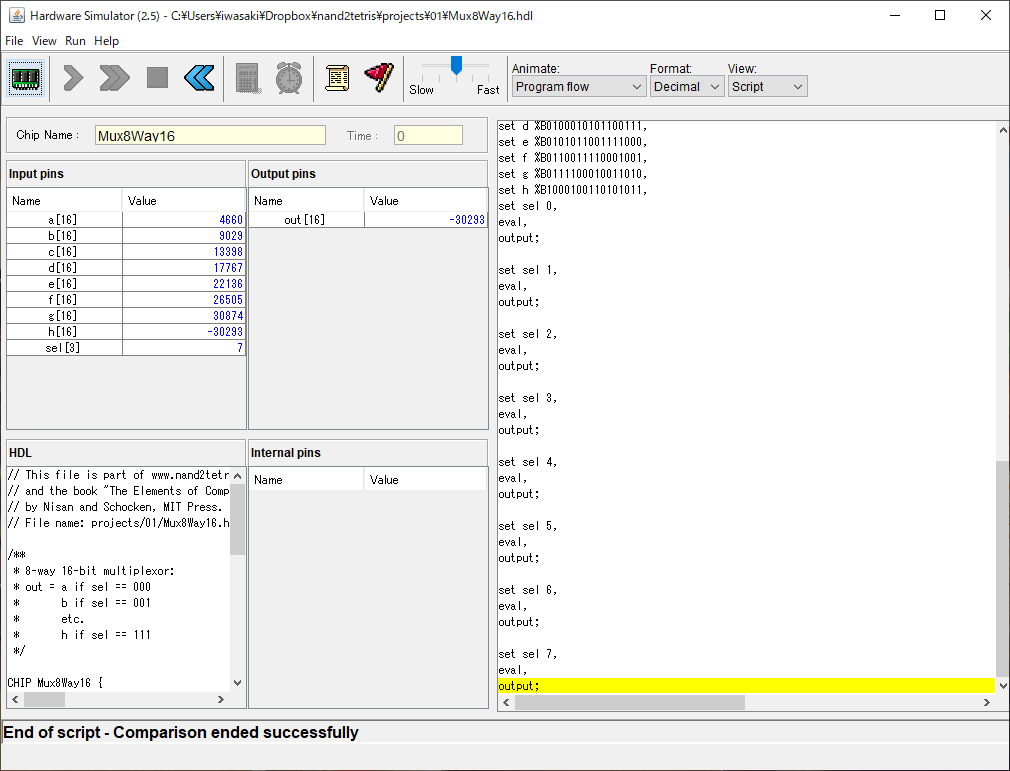Click the Reset rewind icon
1010x771 pixels.
pos(199,78)
